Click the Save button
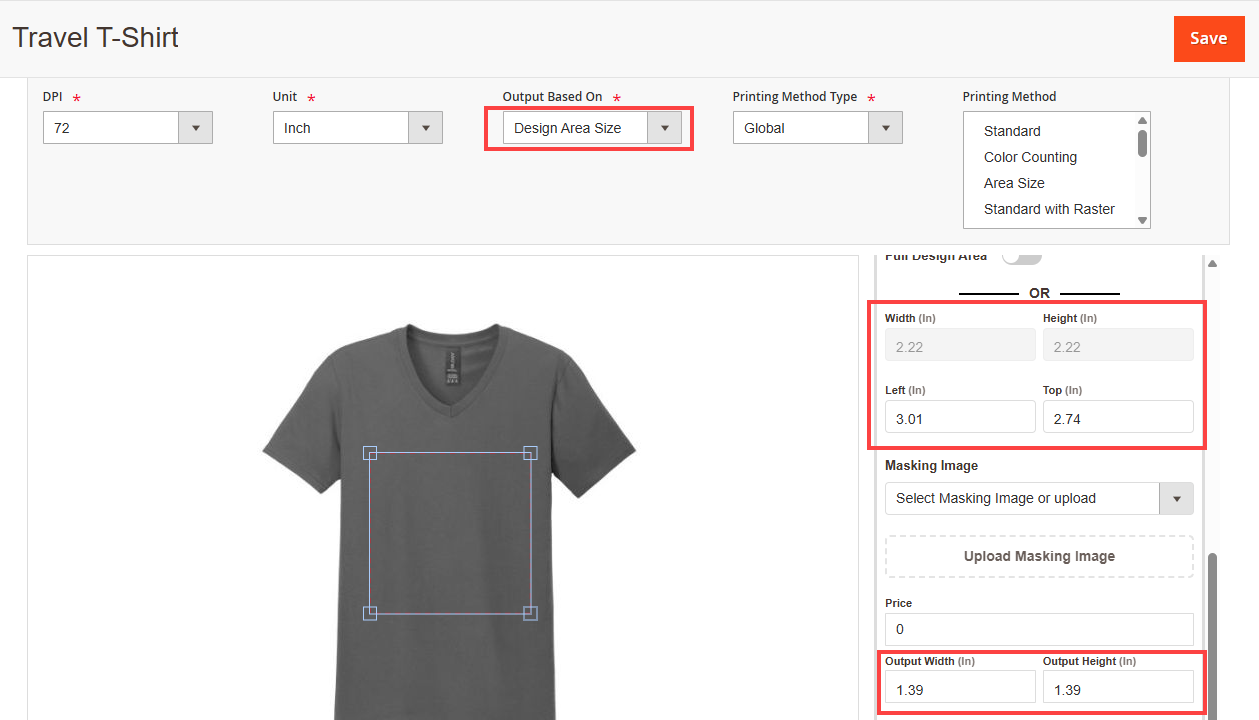The image size is (1259, 720). click(1208, 39)
